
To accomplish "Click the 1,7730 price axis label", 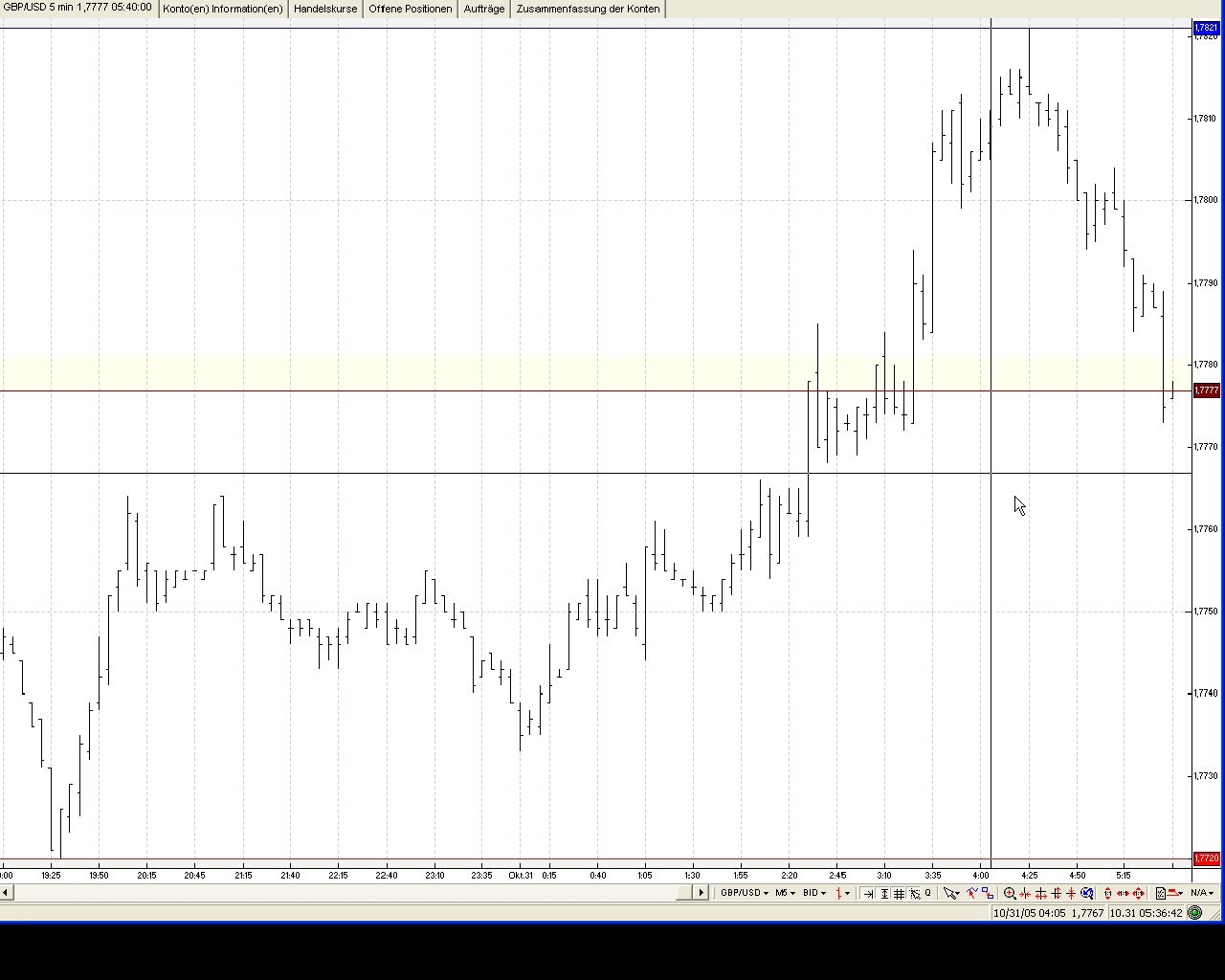I will coord(1205,776).
